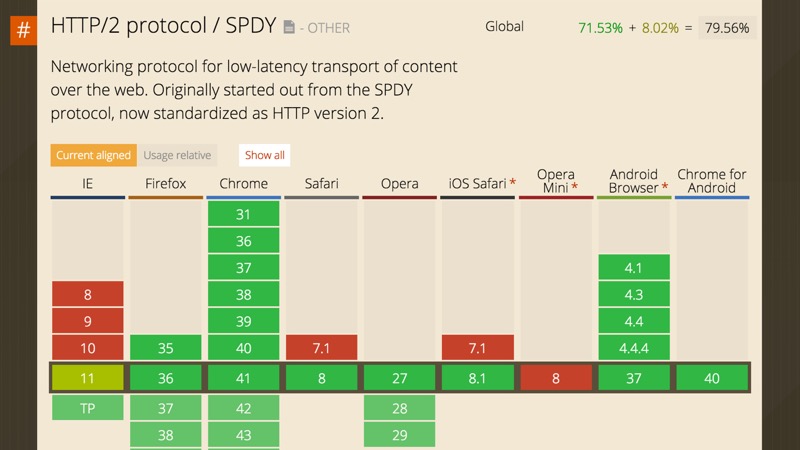Click the orange hash permalink icon
This screenshot has width=800, height=450.
click(23, 29)
